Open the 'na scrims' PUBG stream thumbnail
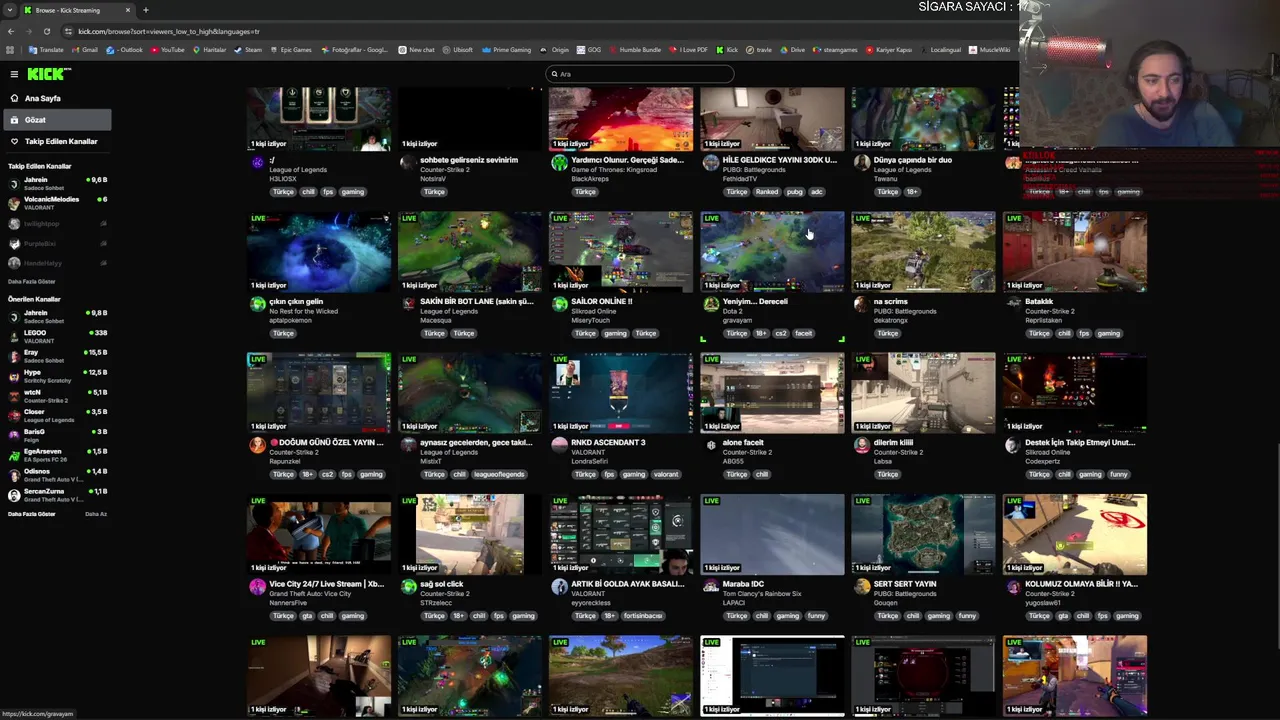Image resolution: width=1280 pixels, height=720 pixels. tap(923, 251)
